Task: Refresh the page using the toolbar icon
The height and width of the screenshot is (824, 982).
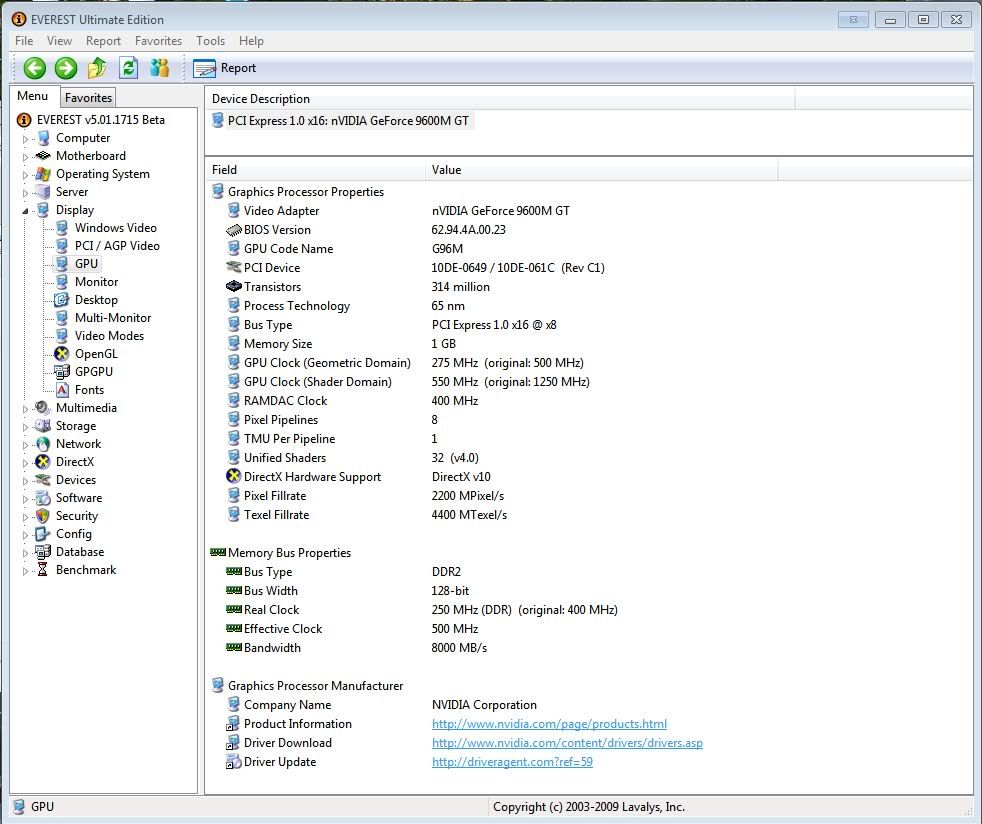Action: [x=128, y=68]
